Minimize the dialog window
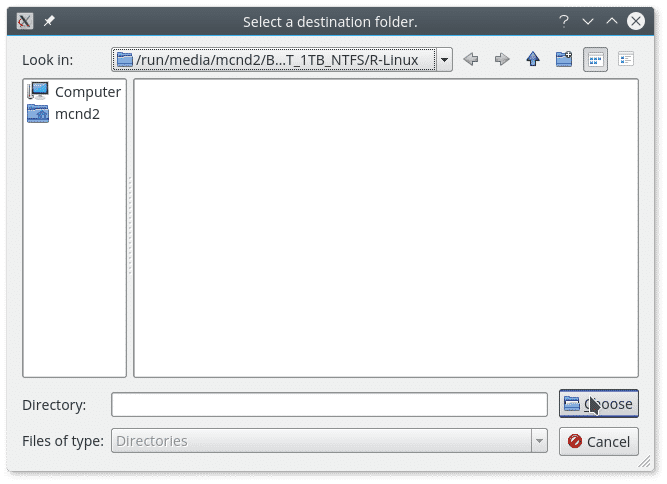The width and height of the screenshot is (667, 484). tap(588, 21)
